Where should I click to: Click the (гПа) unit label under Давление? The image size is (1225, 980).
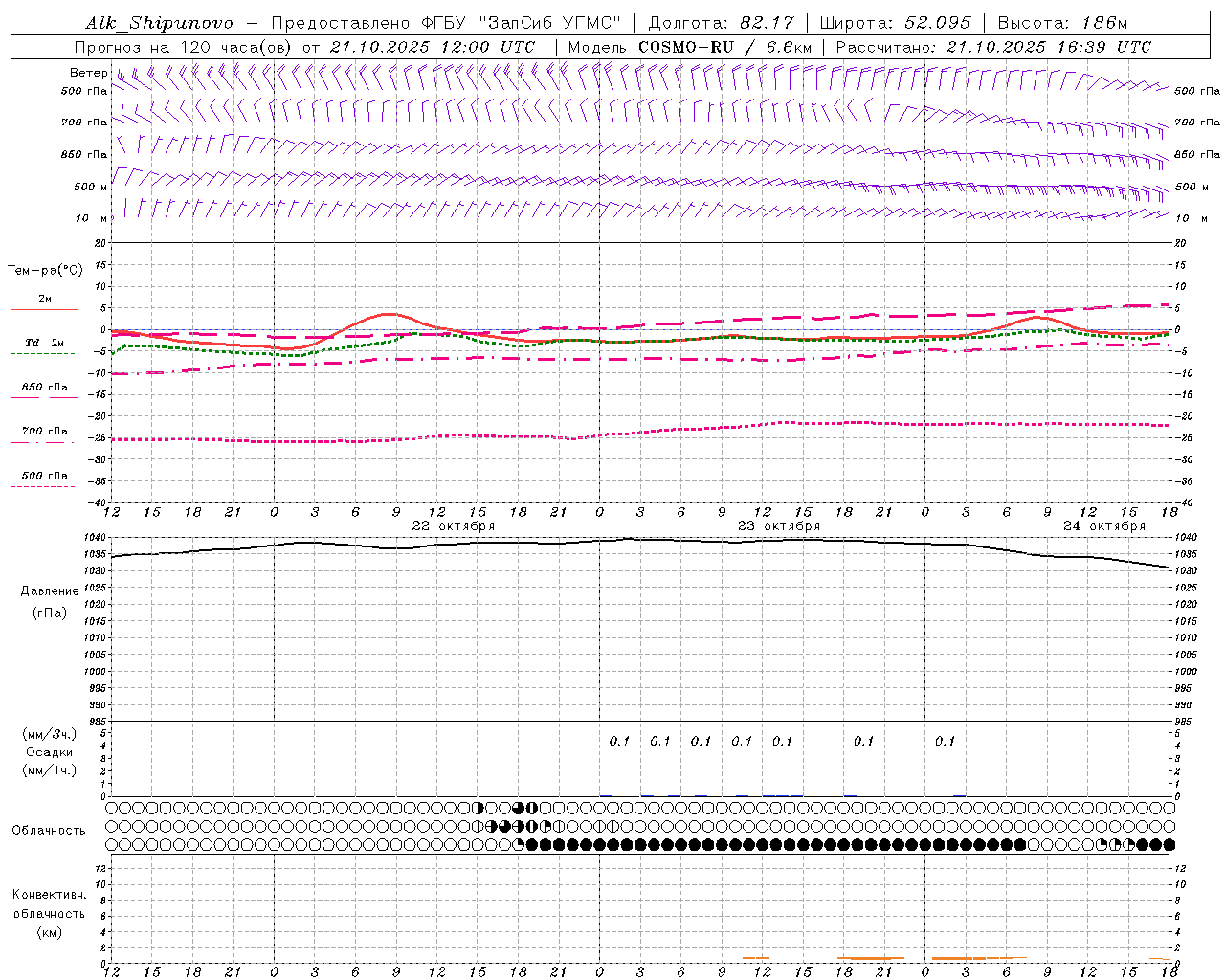point(50,612)
